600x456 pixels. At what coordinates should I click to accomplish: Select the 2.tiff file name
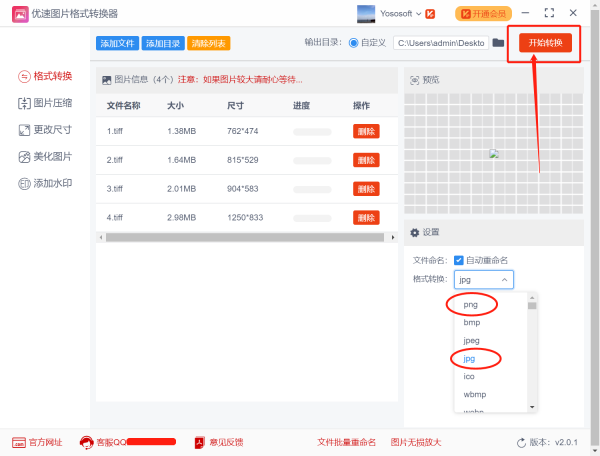tap(114, 160)
